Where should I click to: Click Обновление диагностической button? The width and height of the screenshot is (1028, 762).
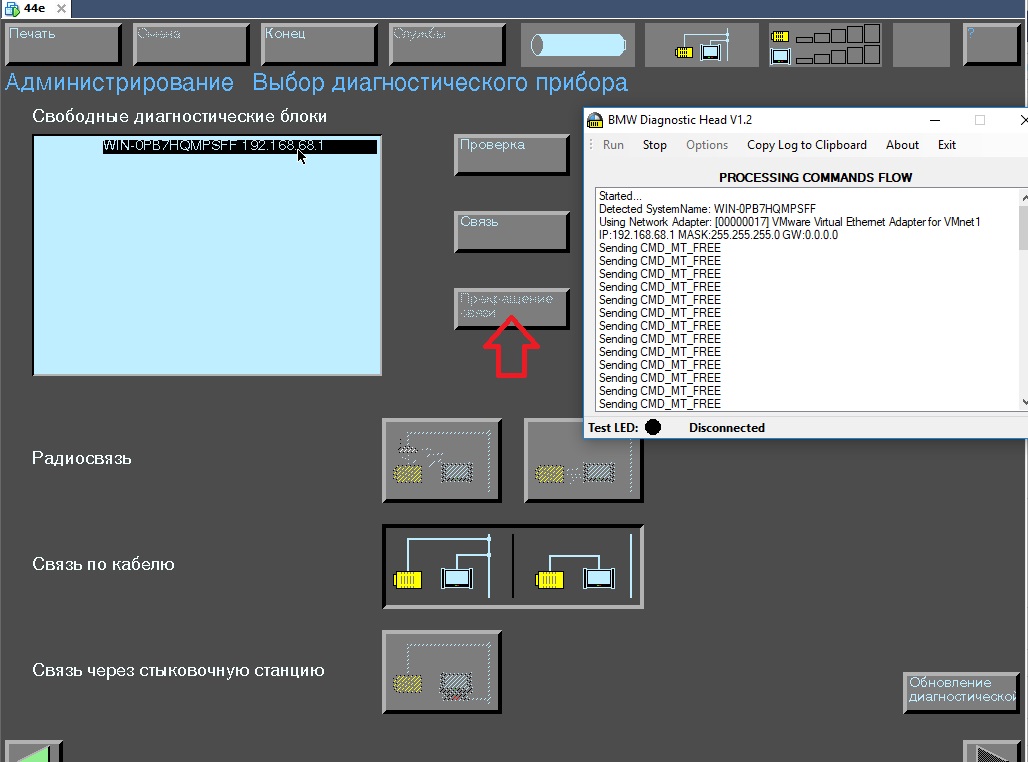[x=961, y=691]
